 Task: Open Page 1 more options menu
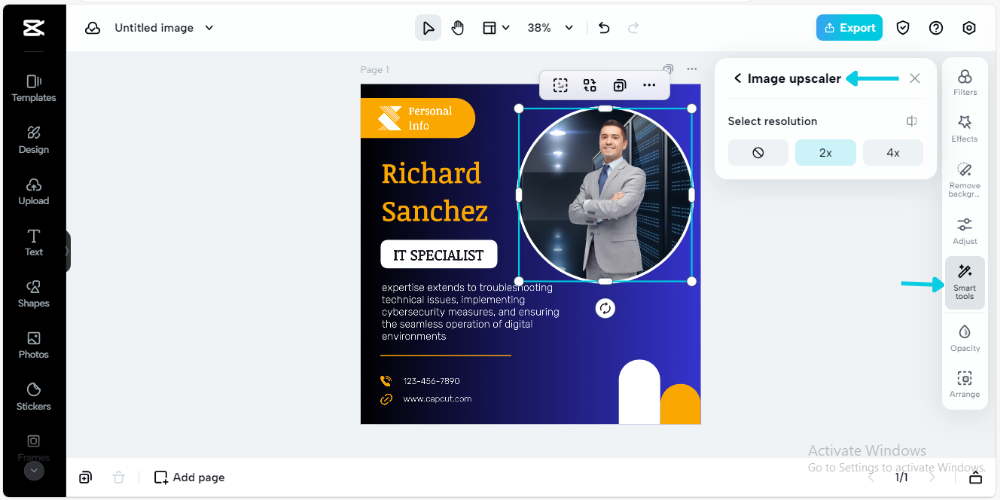coord(692,69)
